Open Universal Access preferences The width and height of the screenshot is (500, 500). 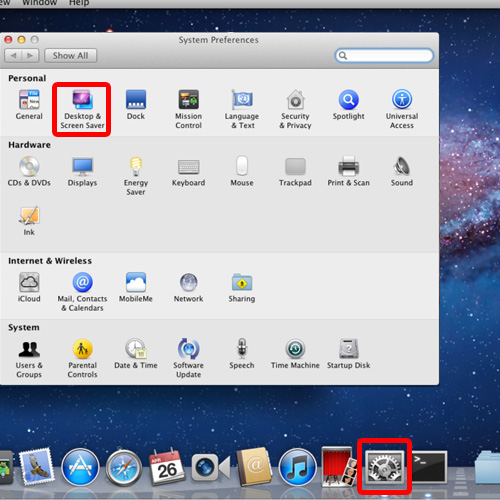click(402, 109)
